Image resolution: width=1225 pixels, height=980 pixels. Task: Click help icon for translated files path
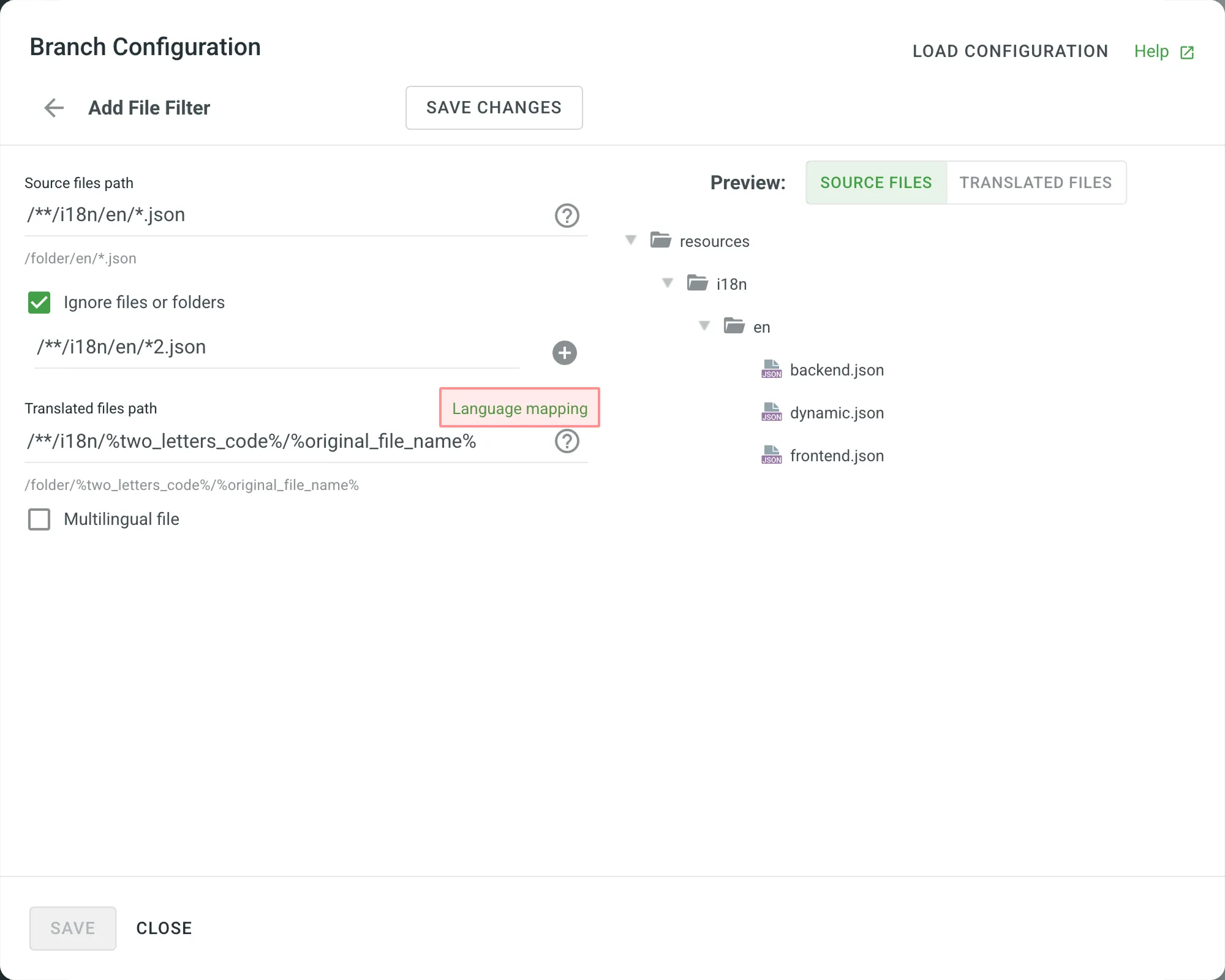[567, 441]
